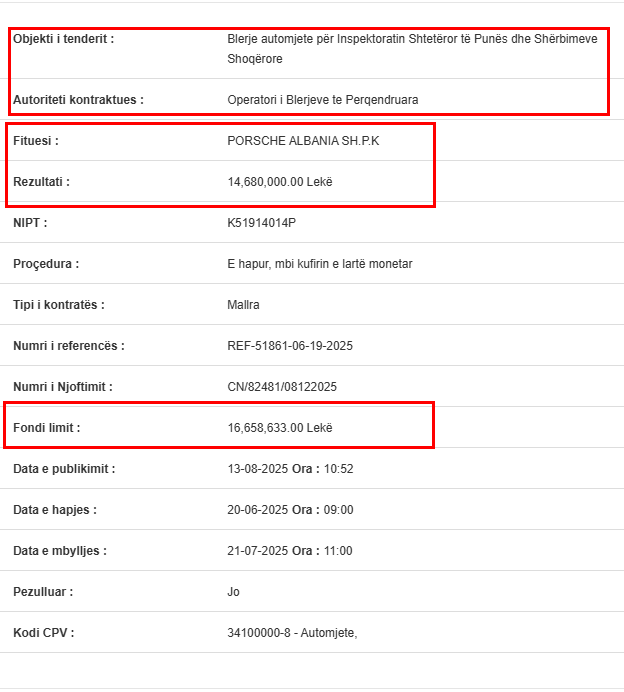Click the winner name PORSCHE ALBANIA SH.P.K

click(303, 141)
